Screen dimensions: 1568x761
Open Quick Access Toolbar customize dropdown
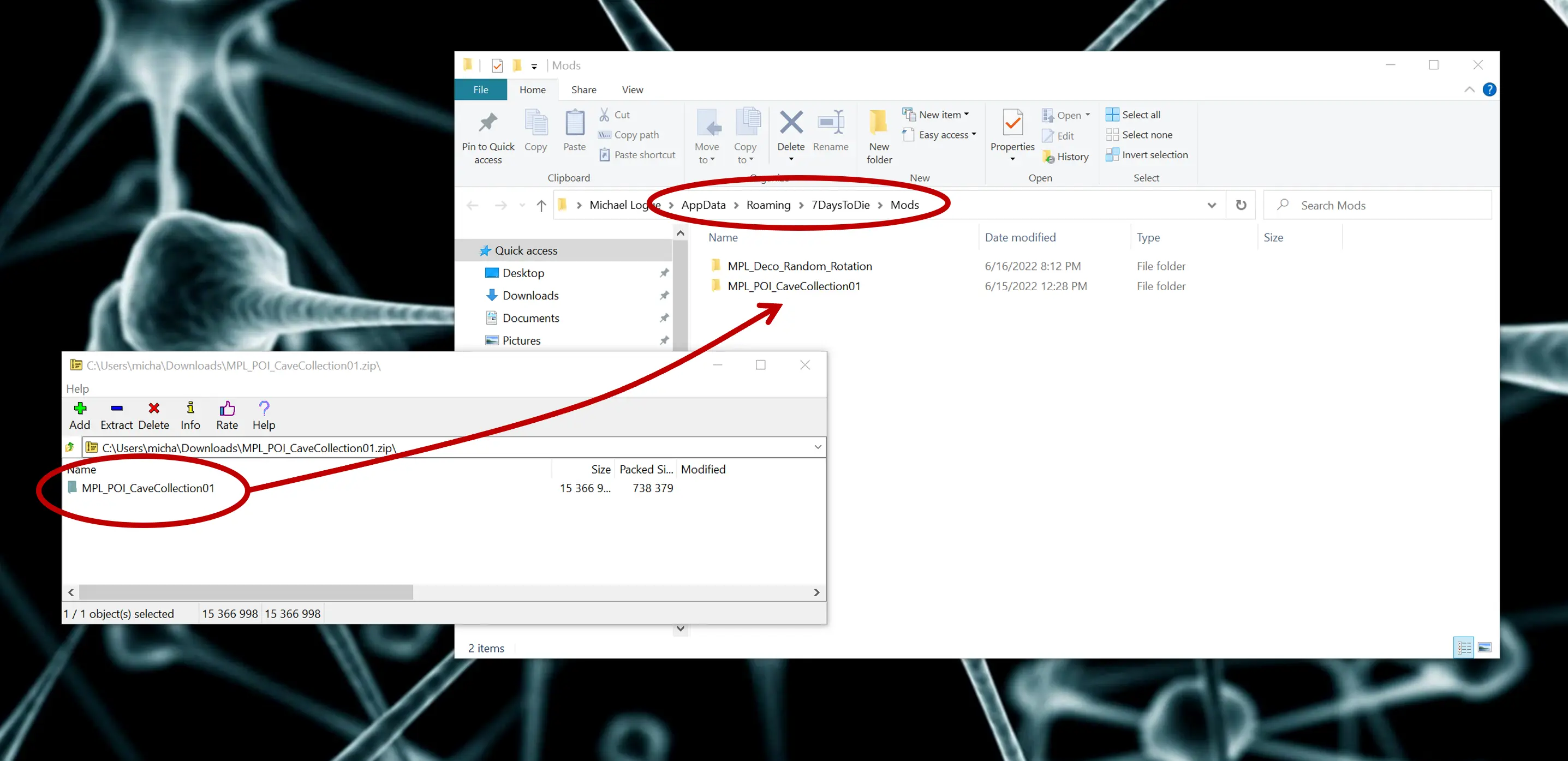[533, 65]
